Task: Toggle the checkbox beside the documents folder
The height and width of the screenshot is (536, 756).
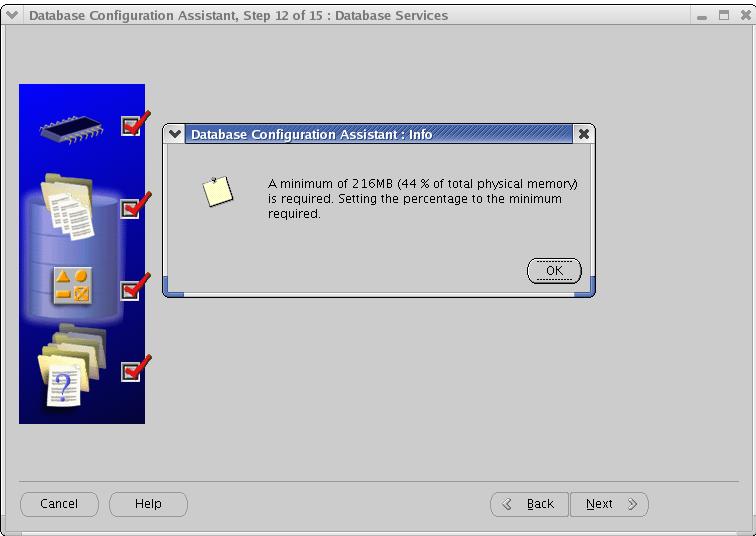Action: tap(131, 208)
